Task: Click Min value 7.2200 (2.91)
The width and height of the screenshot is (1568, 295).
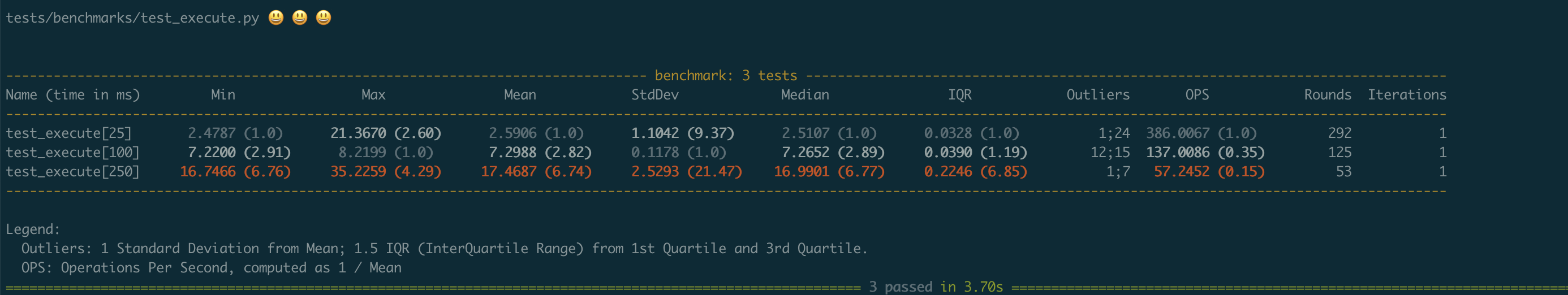Action: [x=239, y=152]
